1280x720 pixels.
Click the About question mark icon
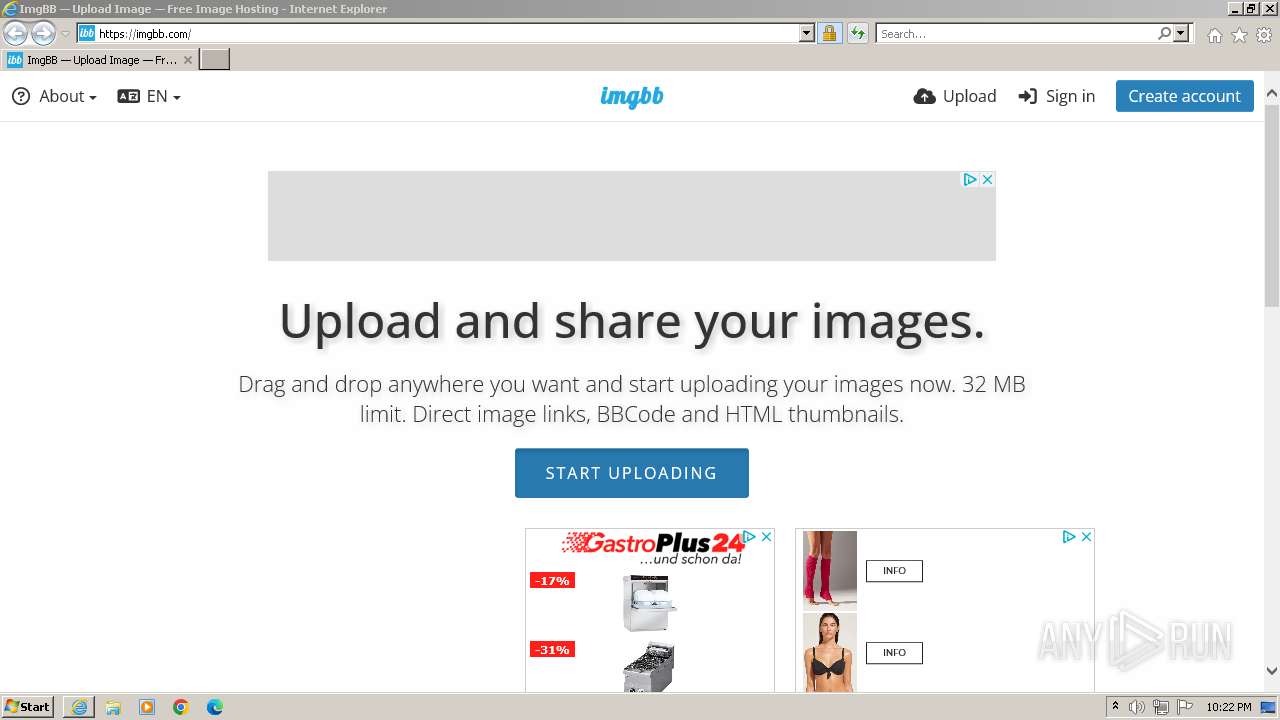point(21,96)
